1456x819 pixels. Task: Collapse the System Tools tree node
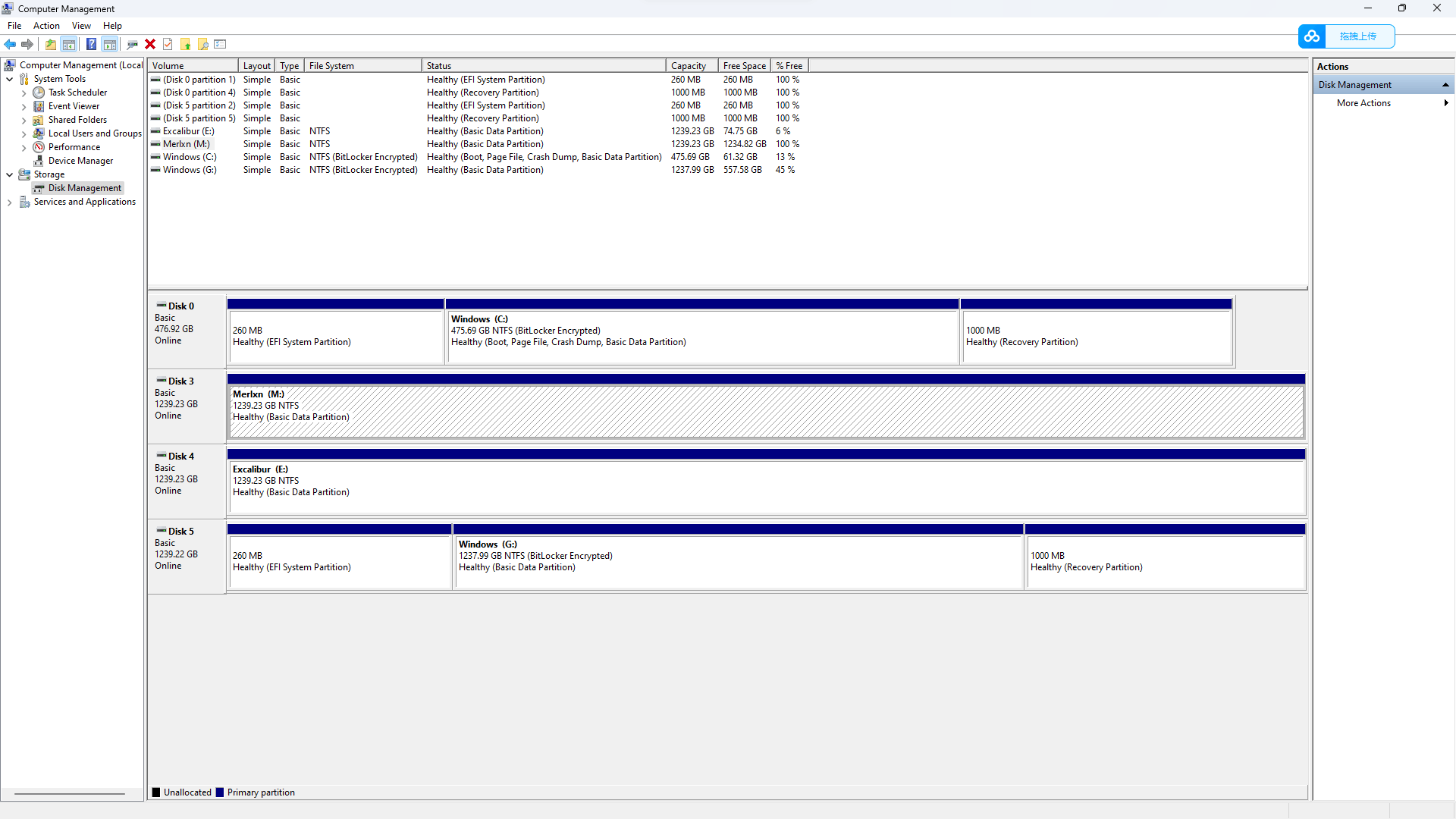(x=9, y=79)
